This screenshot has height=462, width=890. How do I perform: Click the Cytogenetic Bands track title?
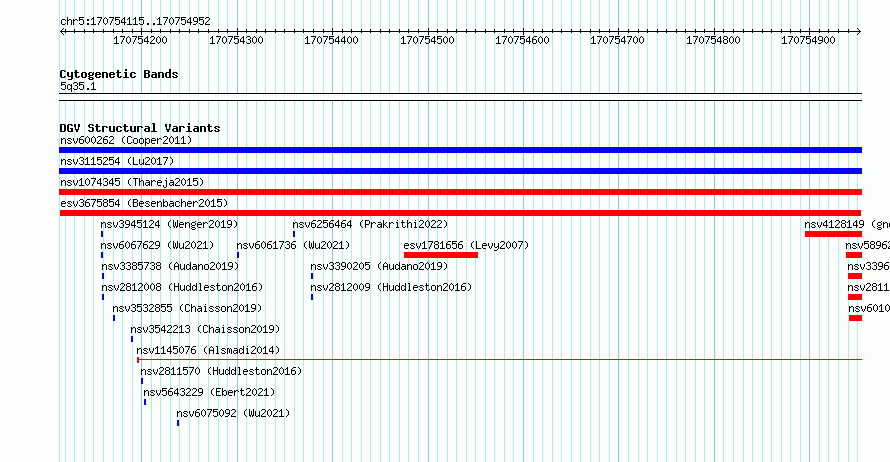pos(119,74)
